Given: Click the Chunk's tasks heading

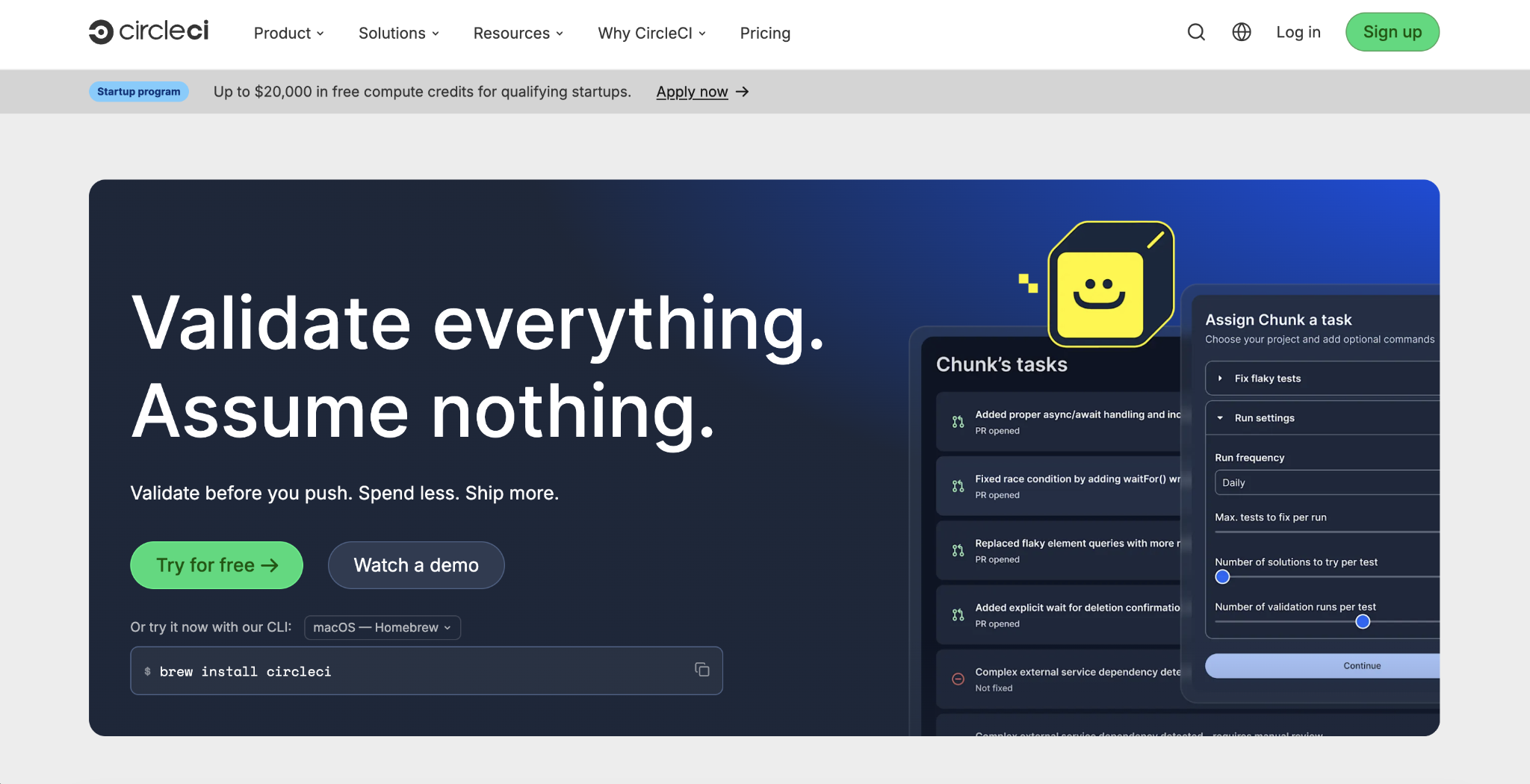Looking at the screenshot, I should pyautogui.click(x=1002, y=364).
